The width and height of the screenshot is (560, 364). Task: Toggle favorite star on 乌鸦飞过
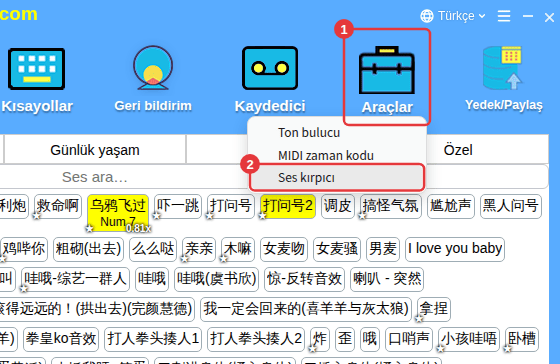coord(89,228)
